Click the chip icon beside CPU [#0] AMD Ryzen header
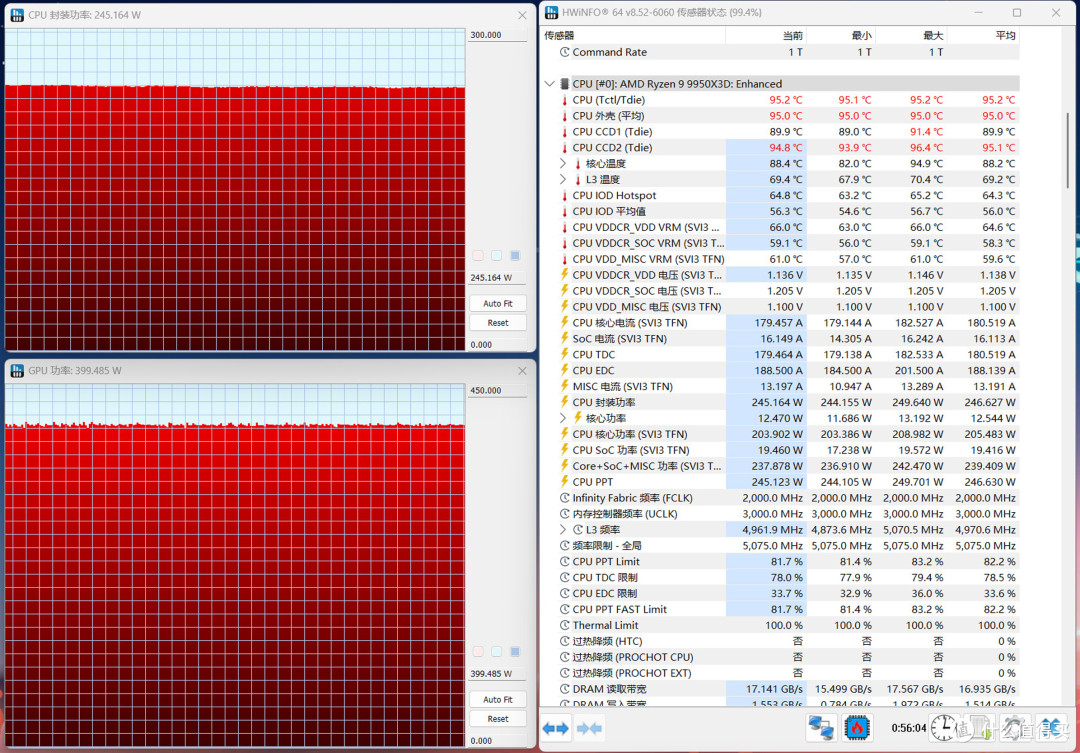 (x=565, y=84)
